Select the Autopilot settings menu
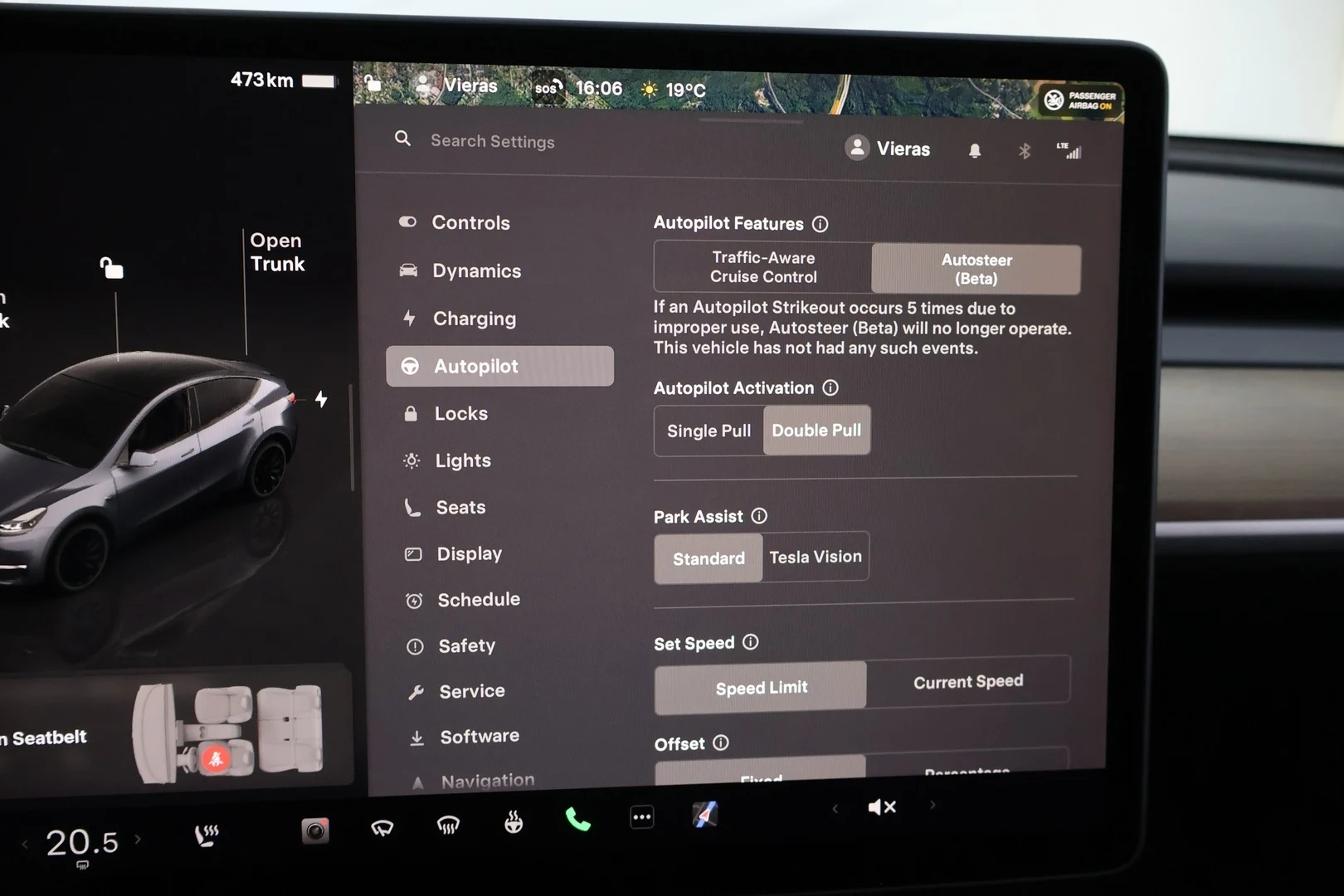 pos(499,366)
